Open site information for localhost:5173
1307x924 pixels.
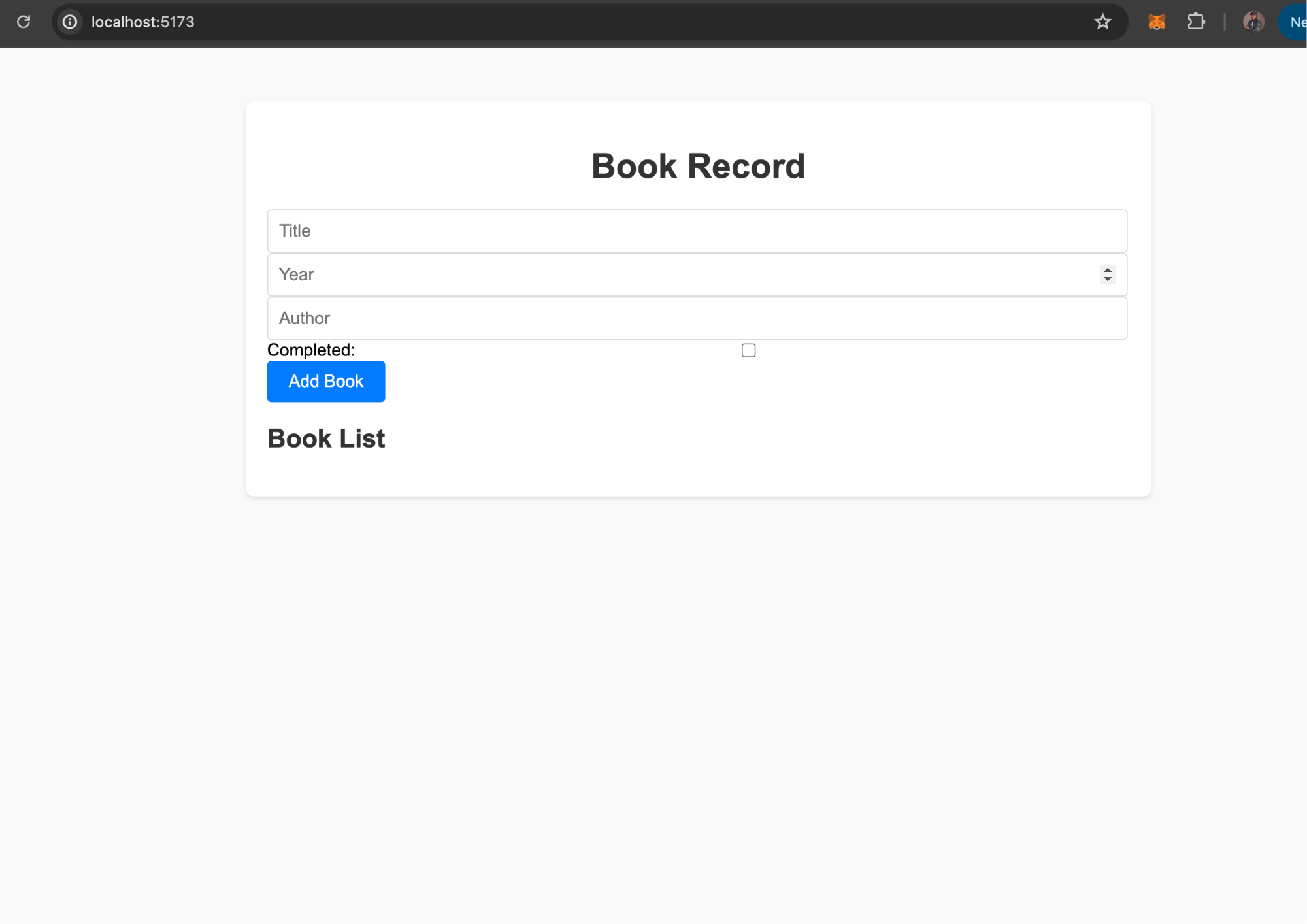[70, 22]
